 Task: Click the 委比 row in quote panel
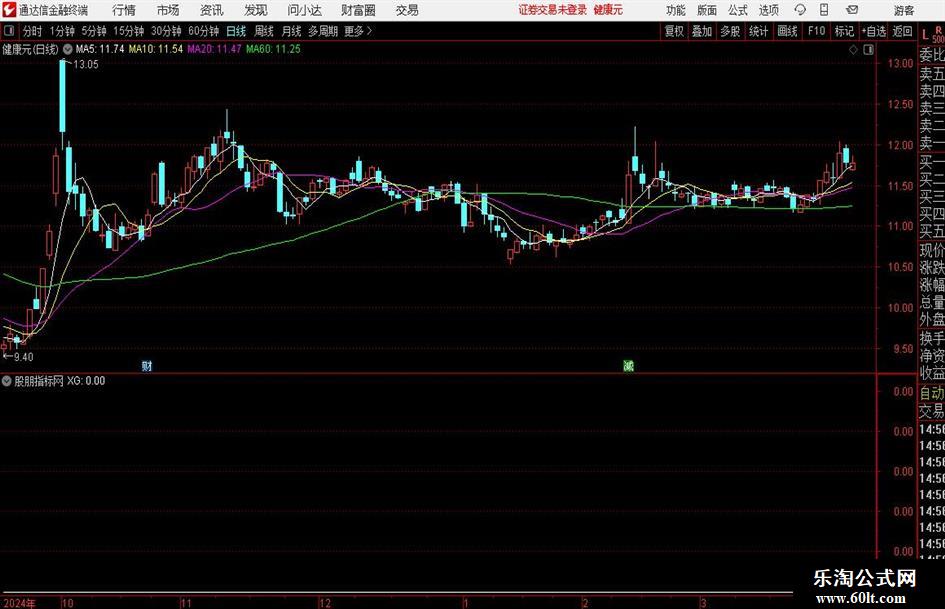(x=932, y=55)
